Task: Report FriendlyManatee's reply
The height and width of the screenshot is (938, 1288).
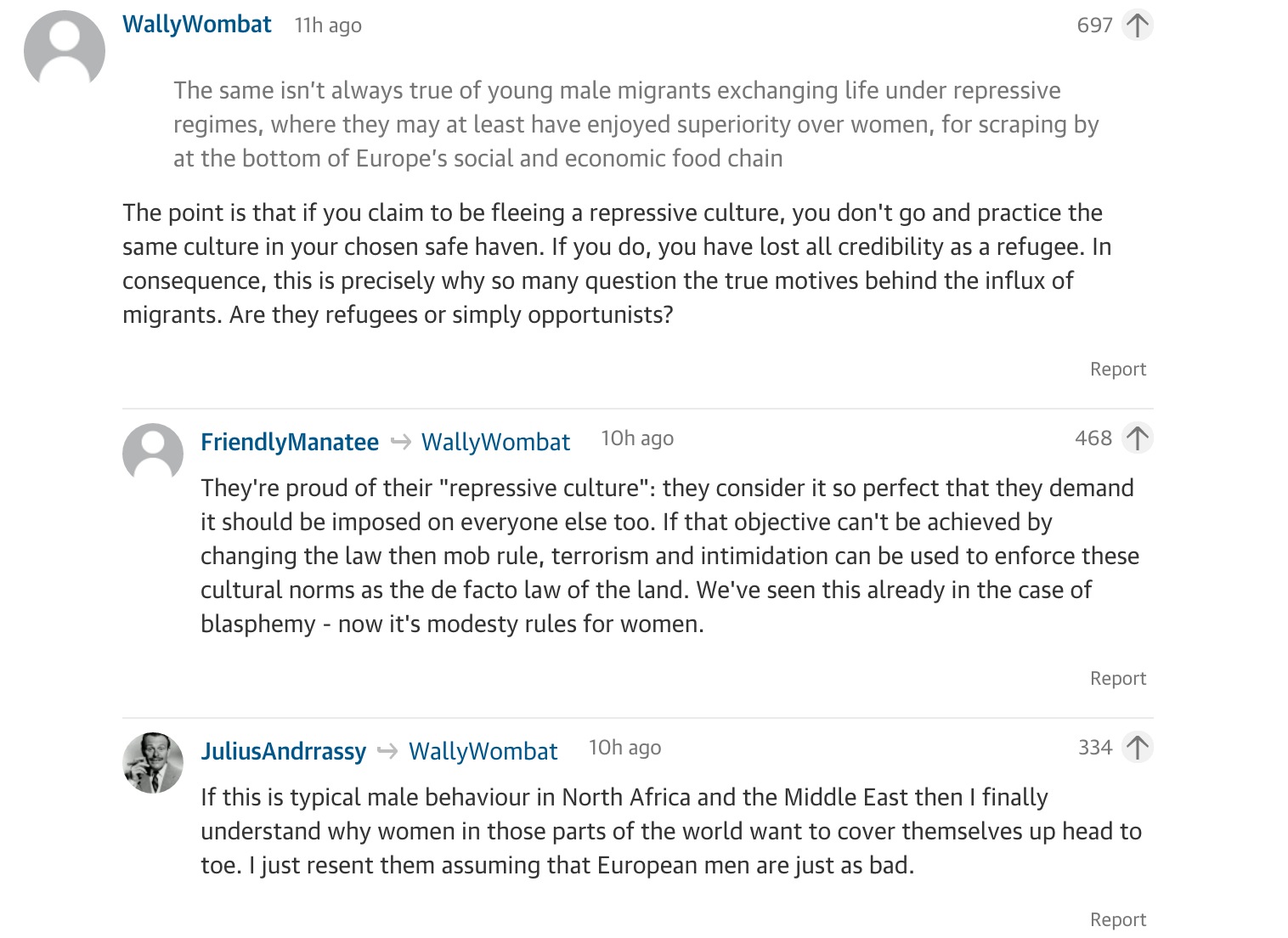Action: click(x=1118, y=678)
